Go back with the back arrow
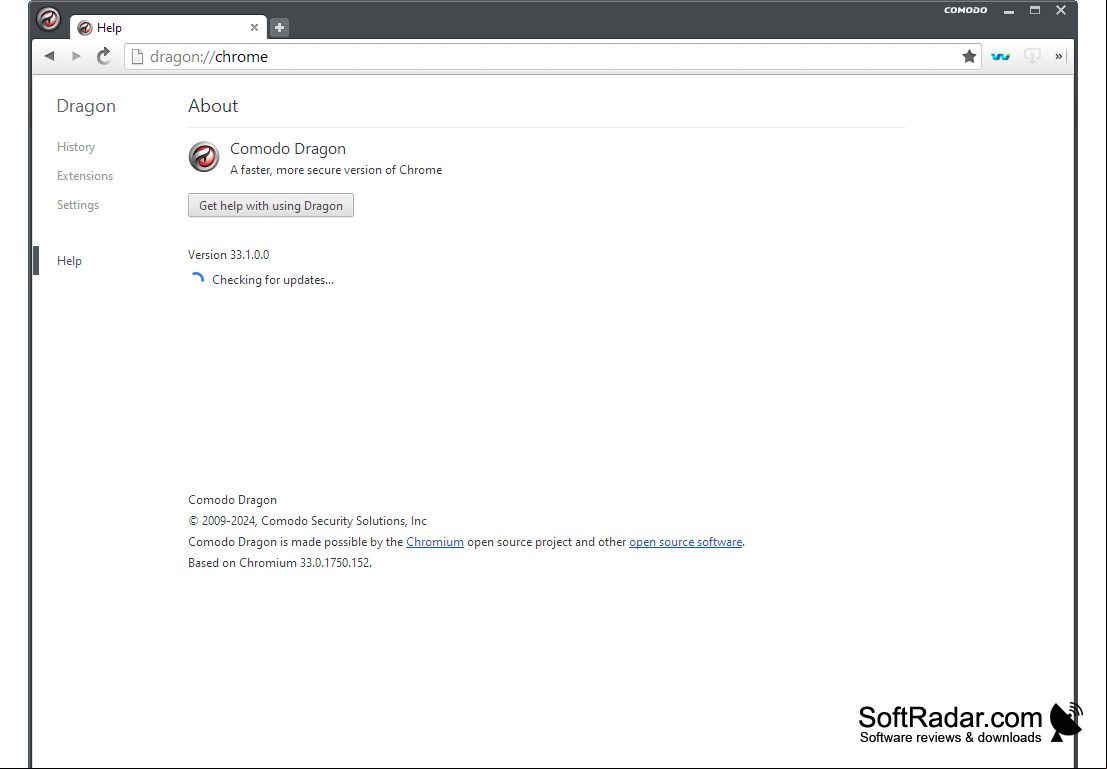 tap(49, 56)
